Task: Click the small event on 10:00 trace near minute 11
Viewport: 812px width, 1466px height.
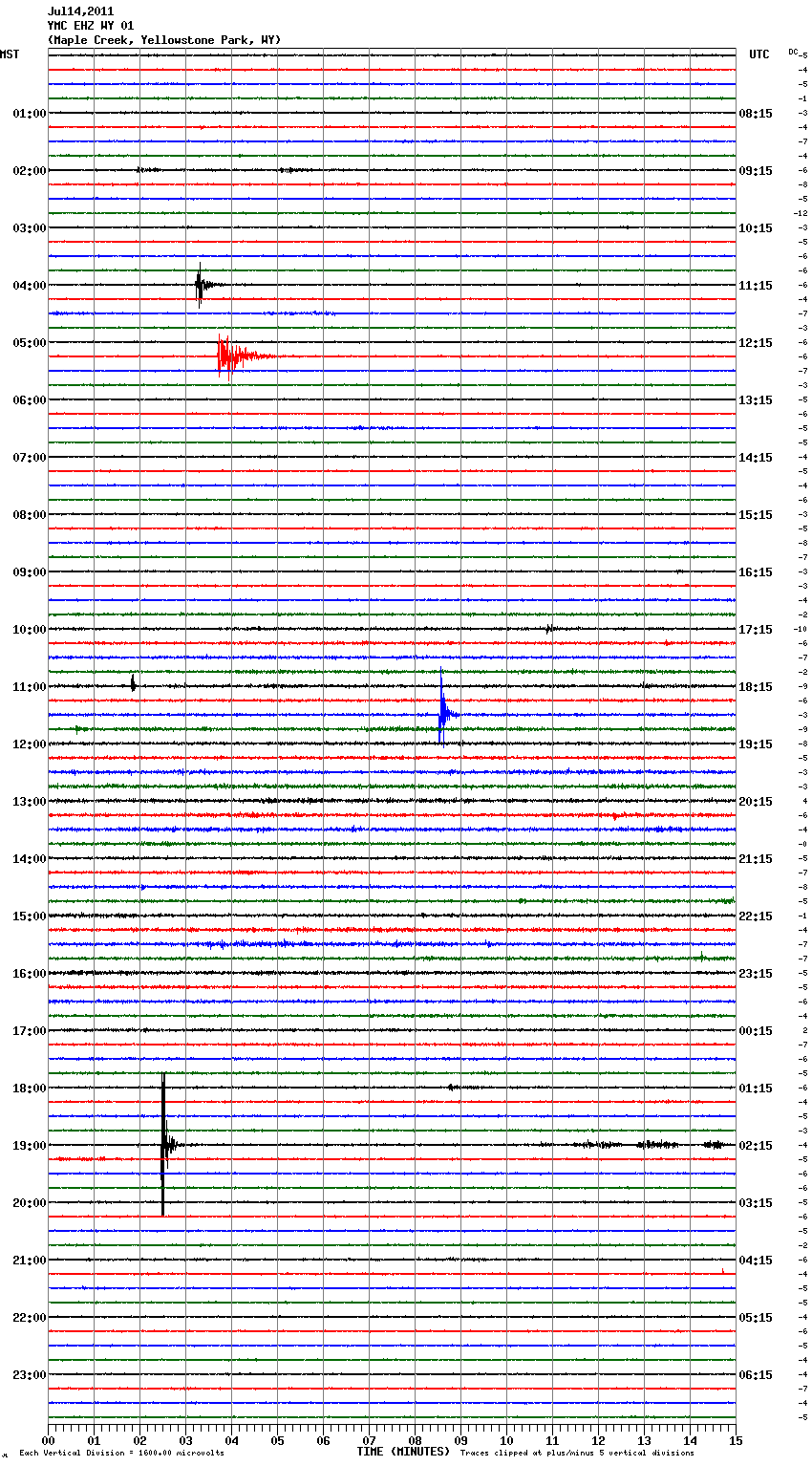Action: coord(550,629)
